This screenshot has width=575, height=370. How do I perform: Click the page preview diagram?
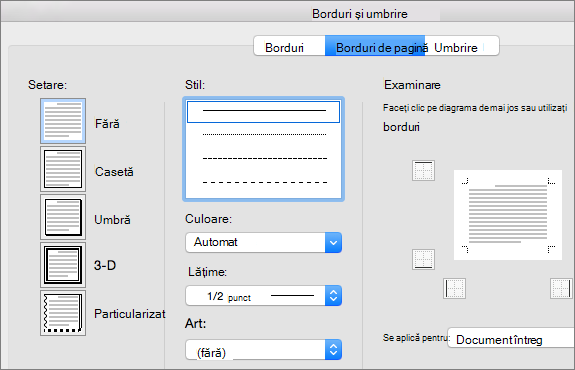[x=508, y=215]
